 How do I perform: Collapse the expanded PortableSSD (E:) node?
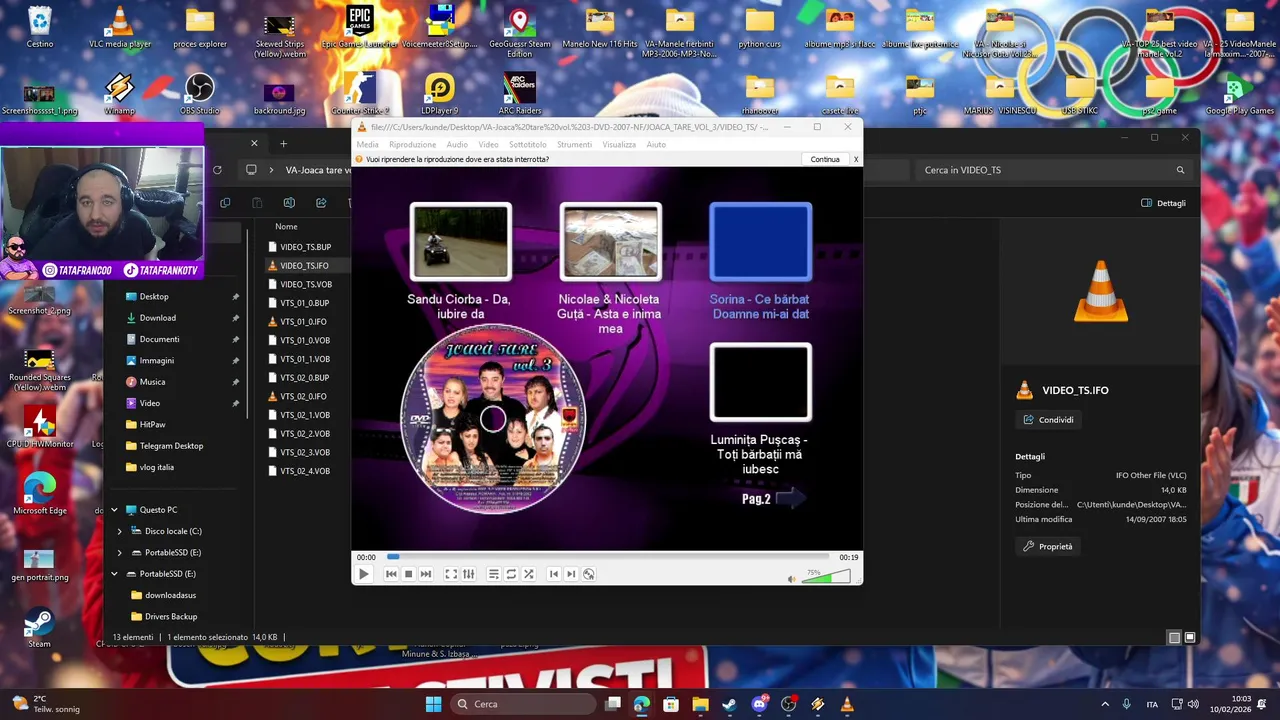[114, 574]
